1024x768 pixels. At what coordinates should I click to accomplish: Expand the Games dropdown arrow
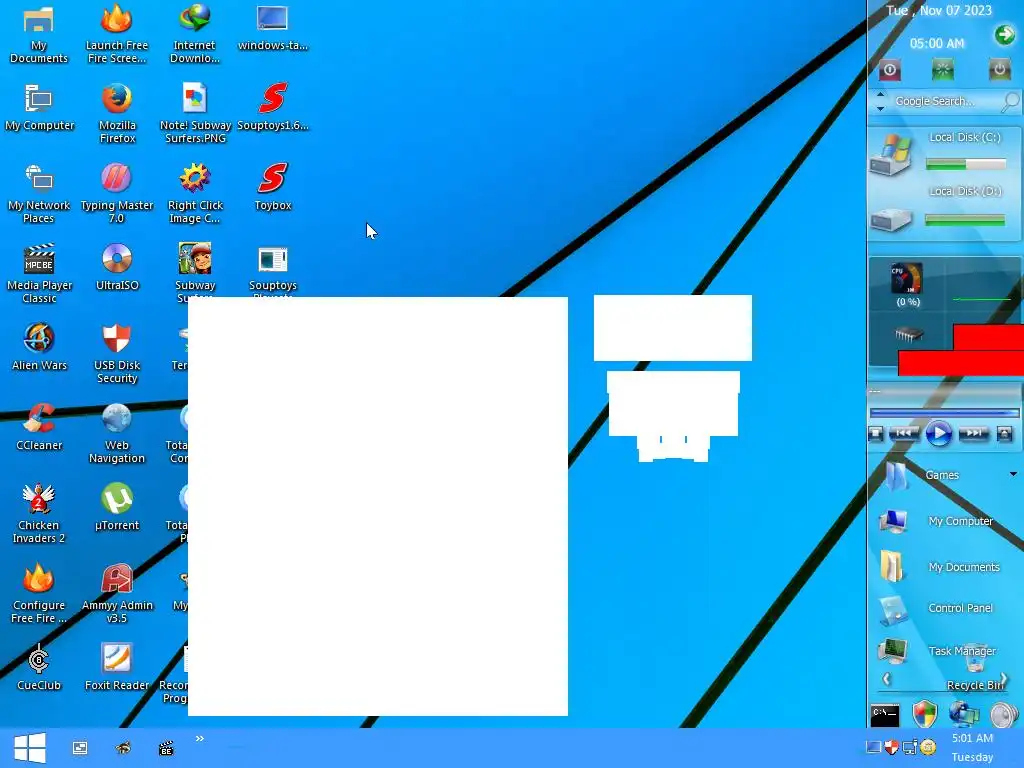point(1014,474)
